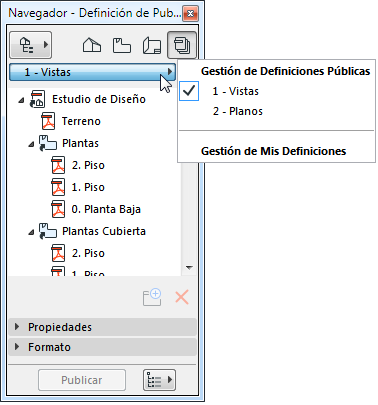Image resolution: width=378 pixels, height=405 pixels.
Task: Toggle checkmark beside '1 - Vistas' menu entry
Action: point(189,91)
